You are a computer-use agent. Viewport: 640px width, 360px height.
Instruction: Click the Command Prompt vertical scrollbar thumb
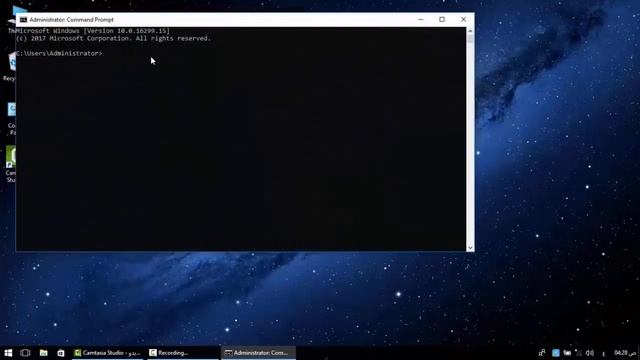pos(470,39)
